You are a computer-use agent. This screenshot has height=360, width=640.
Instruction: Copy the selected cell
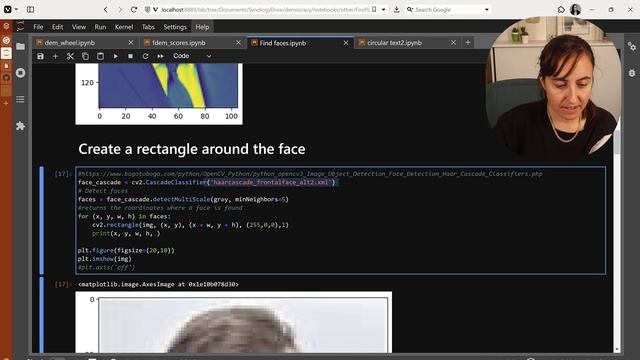(85, 56)
